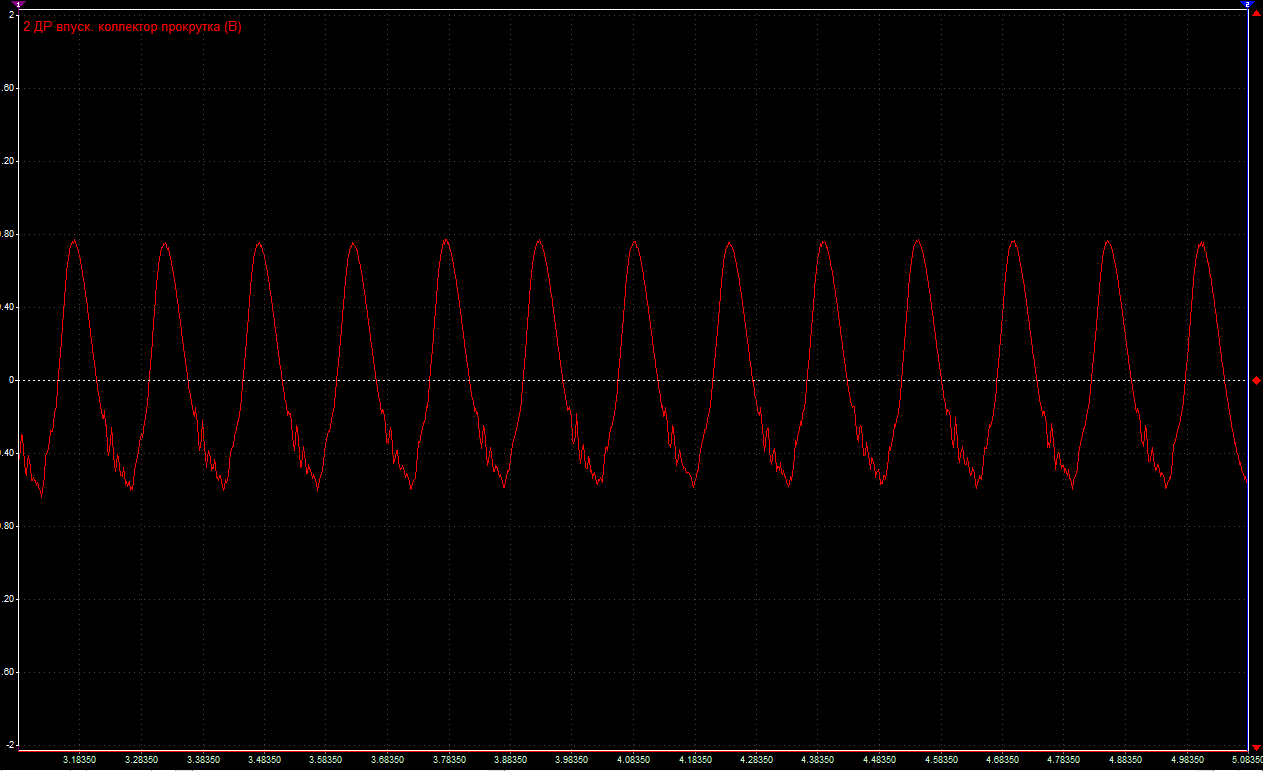Click the channel label '2 ДР впуск. коллектор прокрутка (В)'
This screenshot has height=771, width=1263.
(132, 27)
